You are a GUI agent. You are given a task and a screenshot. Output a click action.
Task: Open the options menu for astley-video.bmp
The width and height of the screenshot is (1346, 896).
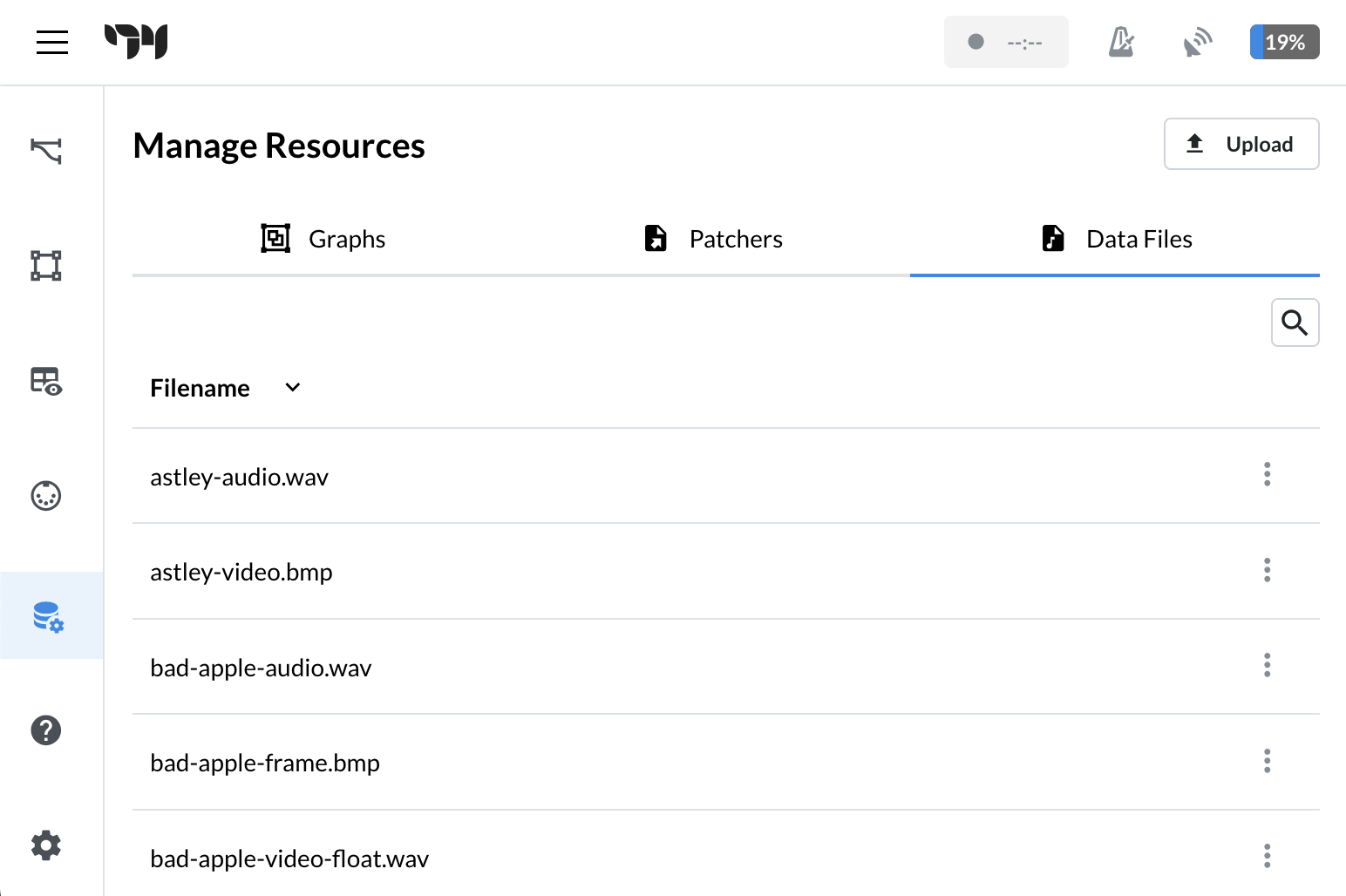(x=1268, y=570)
